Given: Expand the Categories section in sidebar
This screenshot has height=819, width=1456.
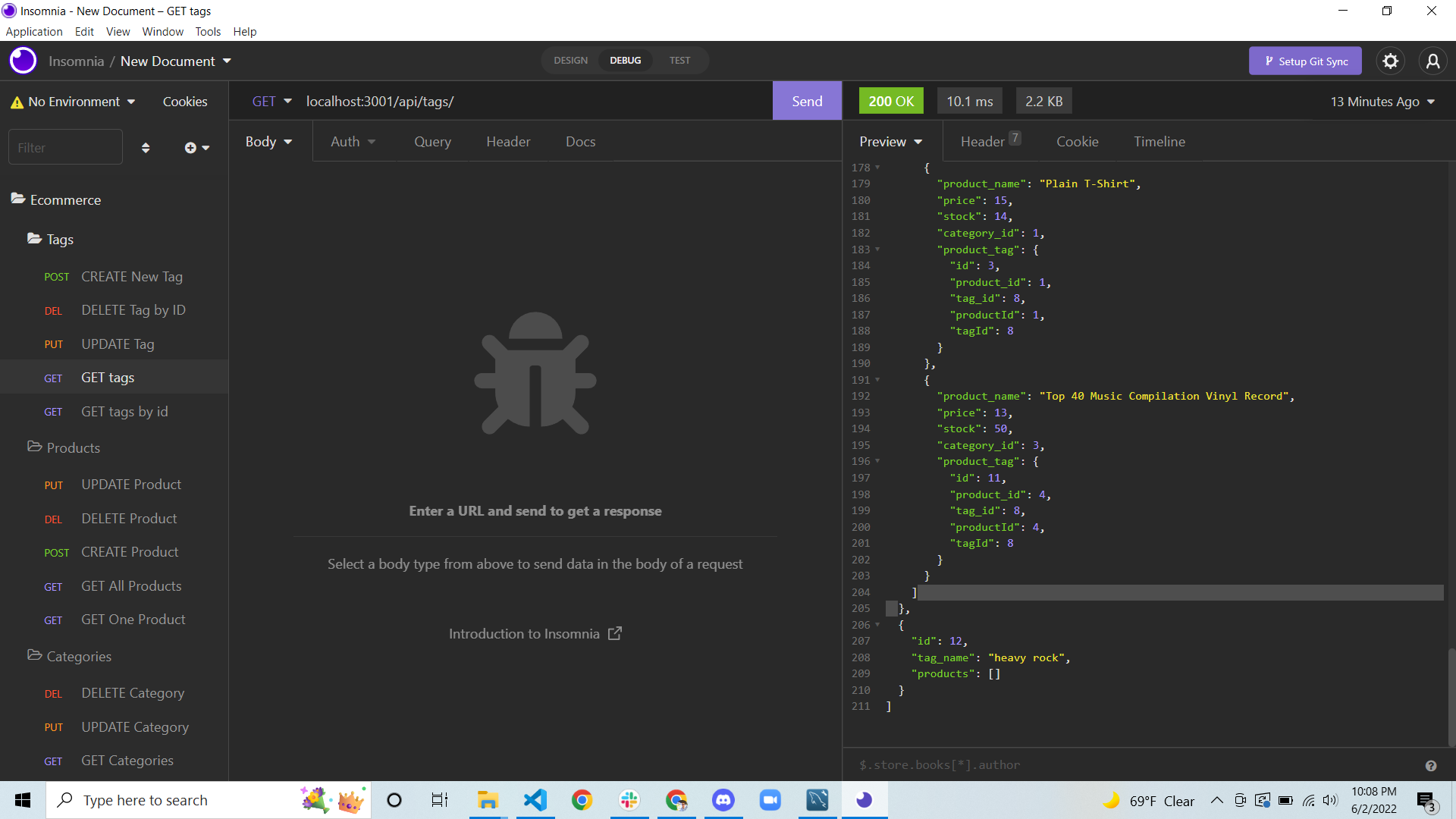Looking at the screenshot, I should pyautogui.click(x=78, y=655).
